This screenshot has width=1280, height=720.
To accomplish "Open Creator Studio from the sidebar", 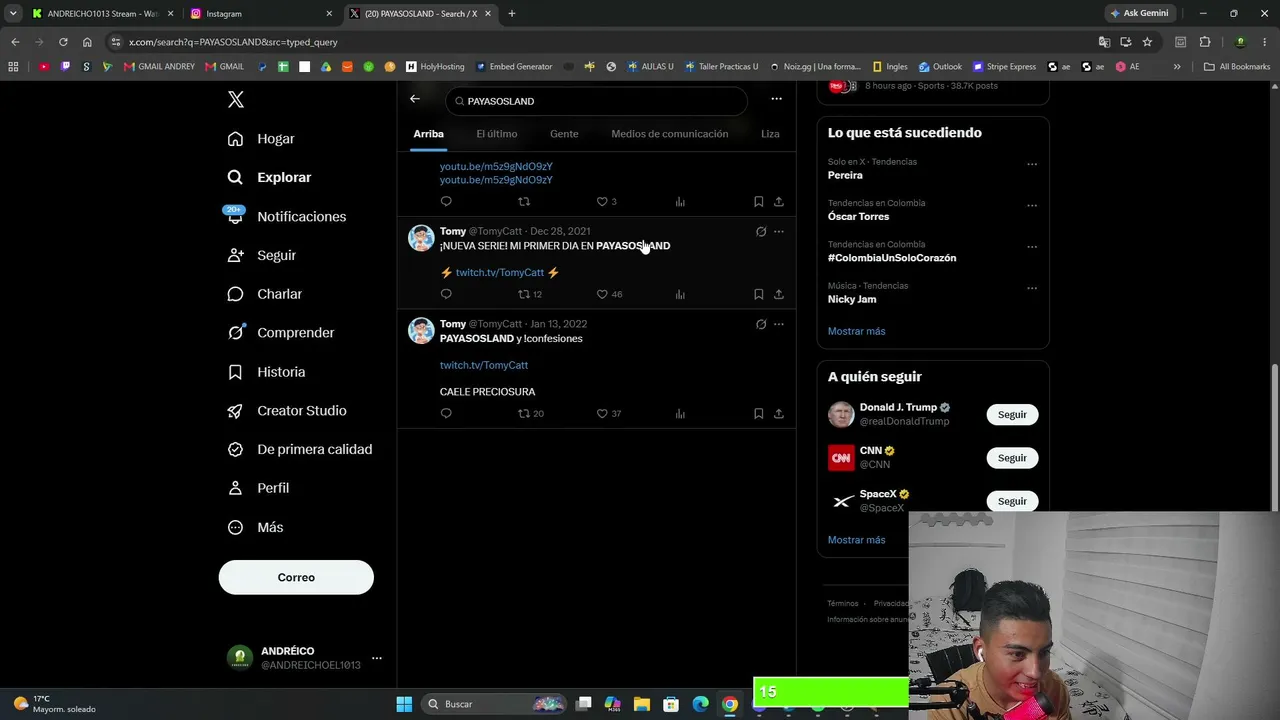I will pos(287,411).
